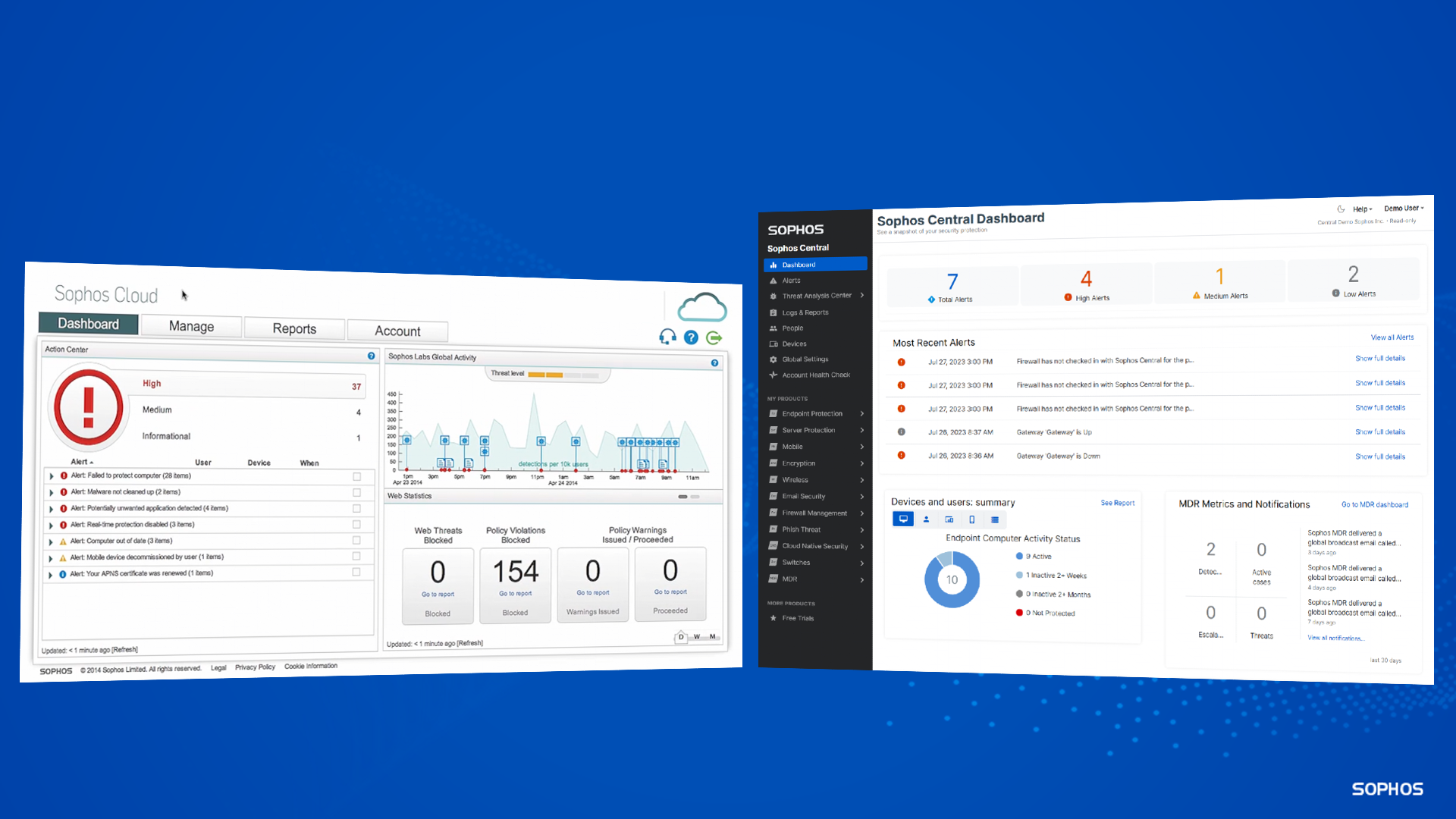Select the users icon in Devices summary
The height and width of the screenshot is (819, 1456).
click(926, 519)
